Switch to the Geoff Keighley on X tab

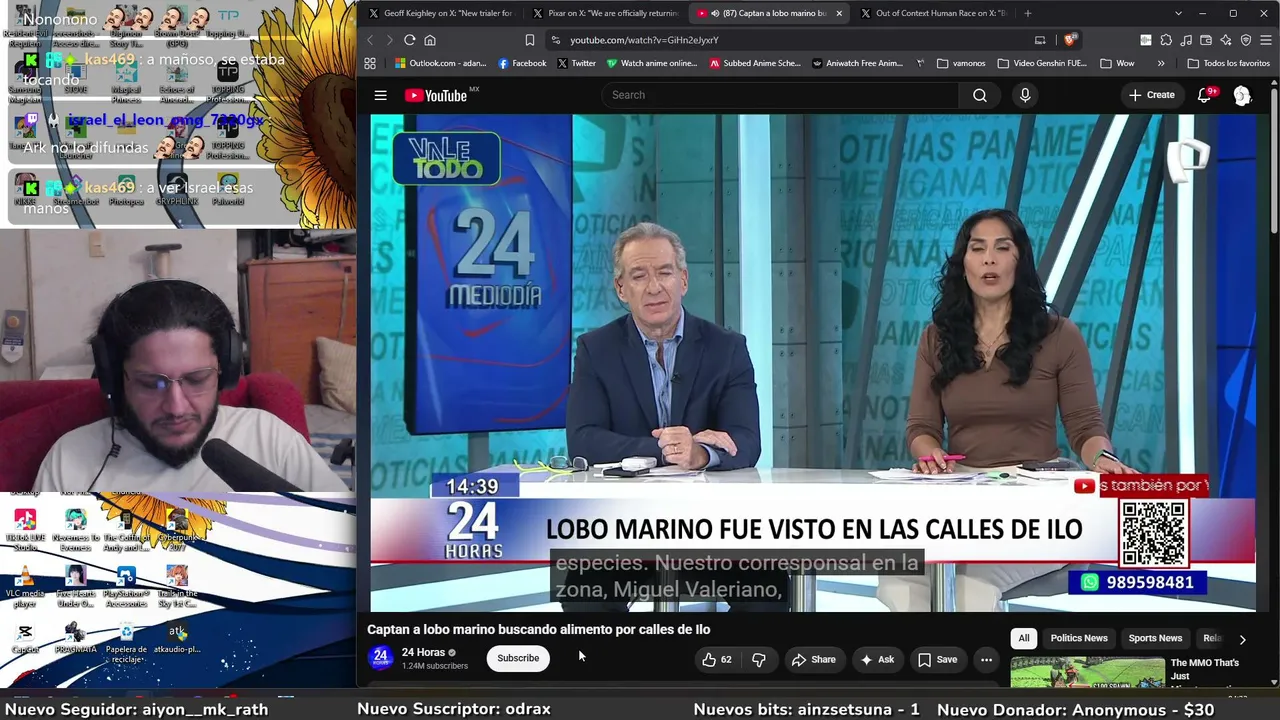[440, 13]
